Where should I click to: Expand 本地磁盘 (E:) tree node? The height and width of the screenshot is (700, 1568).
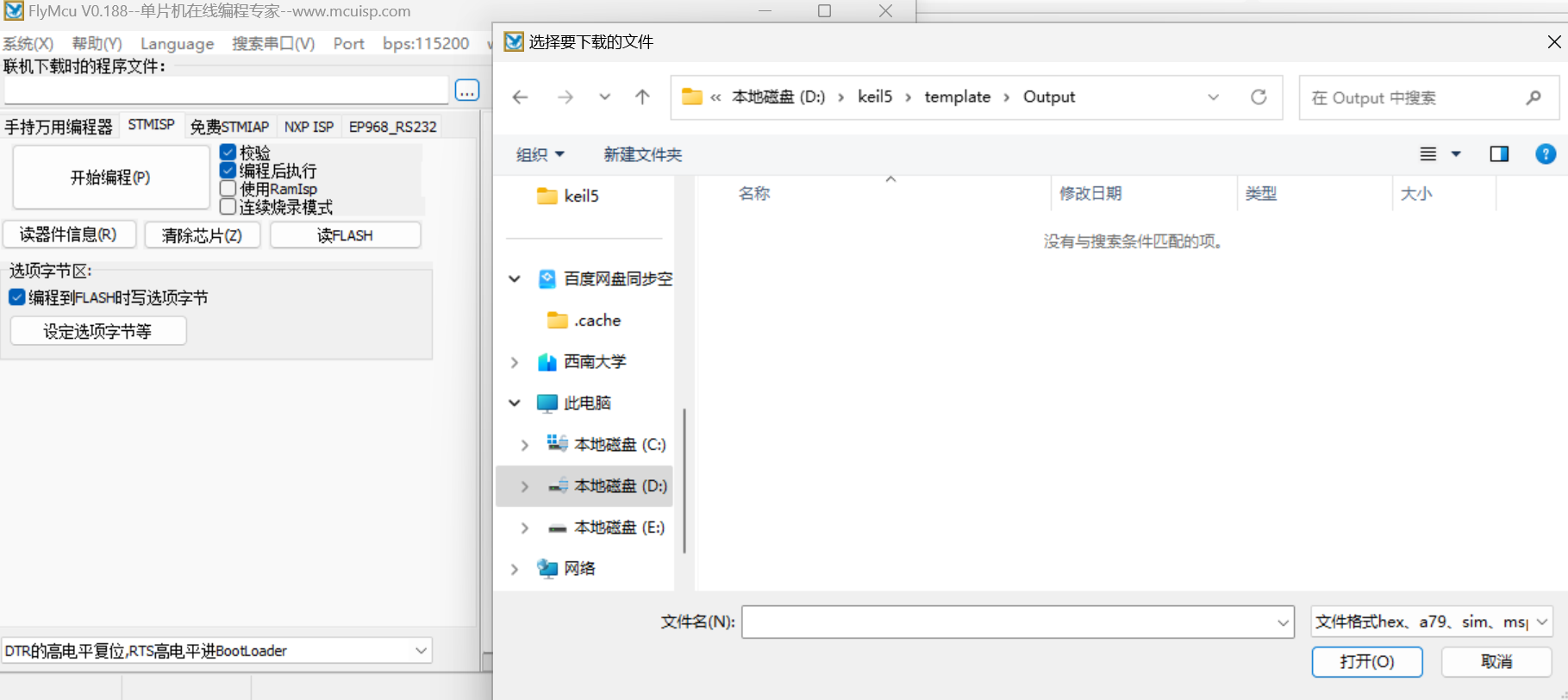(x=524, y=528)
